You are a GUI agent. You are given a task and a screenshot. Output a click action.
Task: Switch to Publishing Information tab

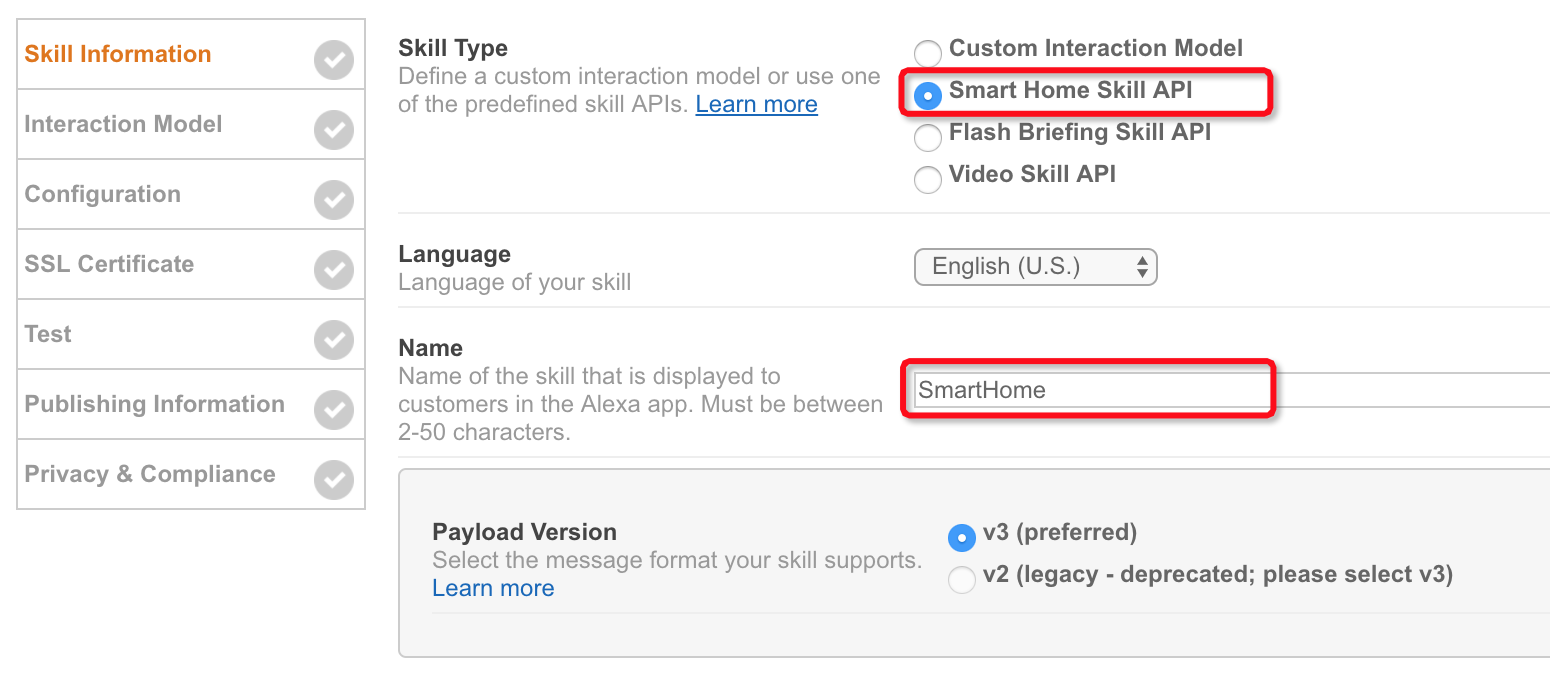(155, 404)
